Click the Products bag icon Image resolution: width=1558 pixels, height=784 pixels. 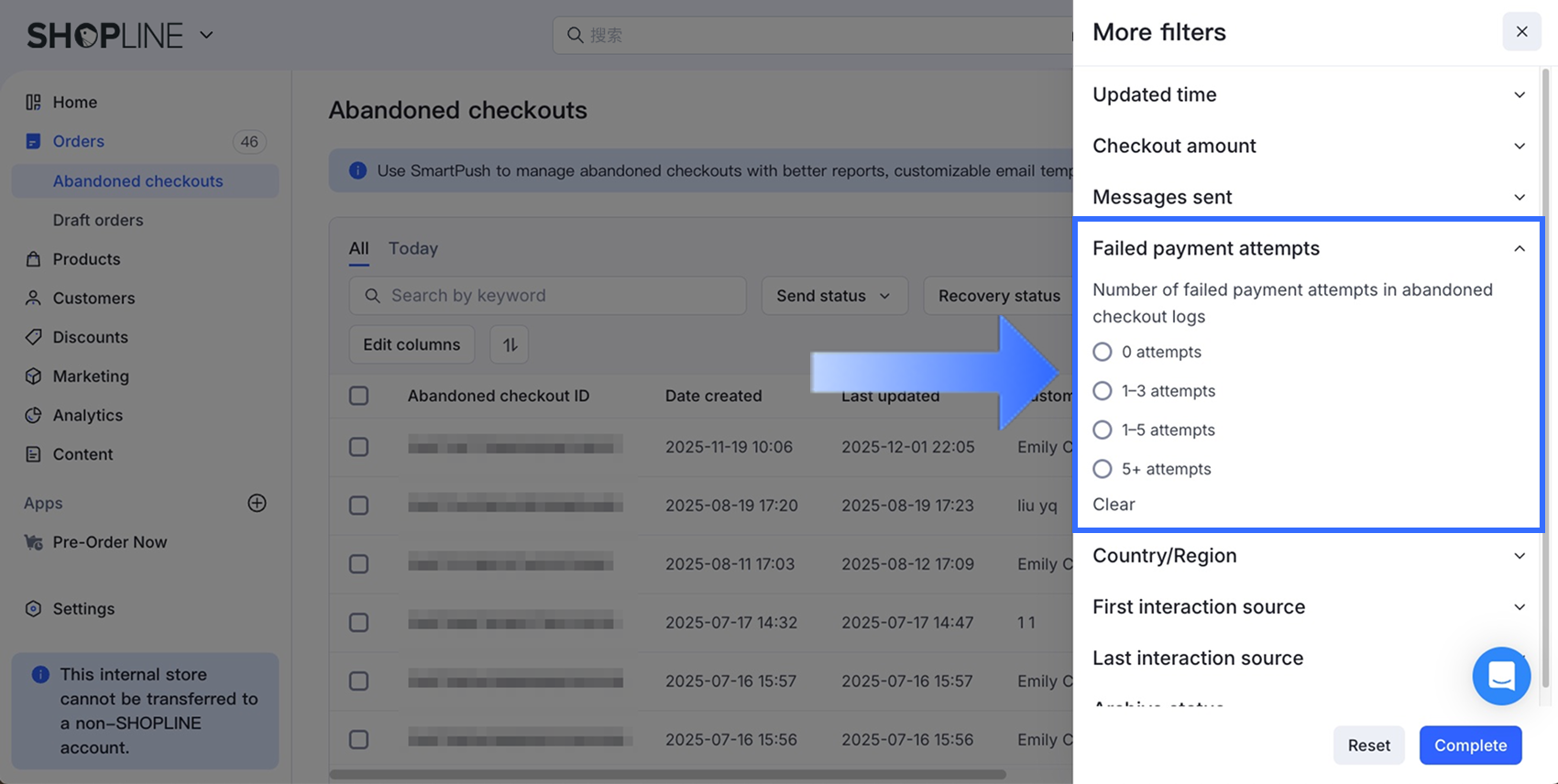[x=34, y=259]
